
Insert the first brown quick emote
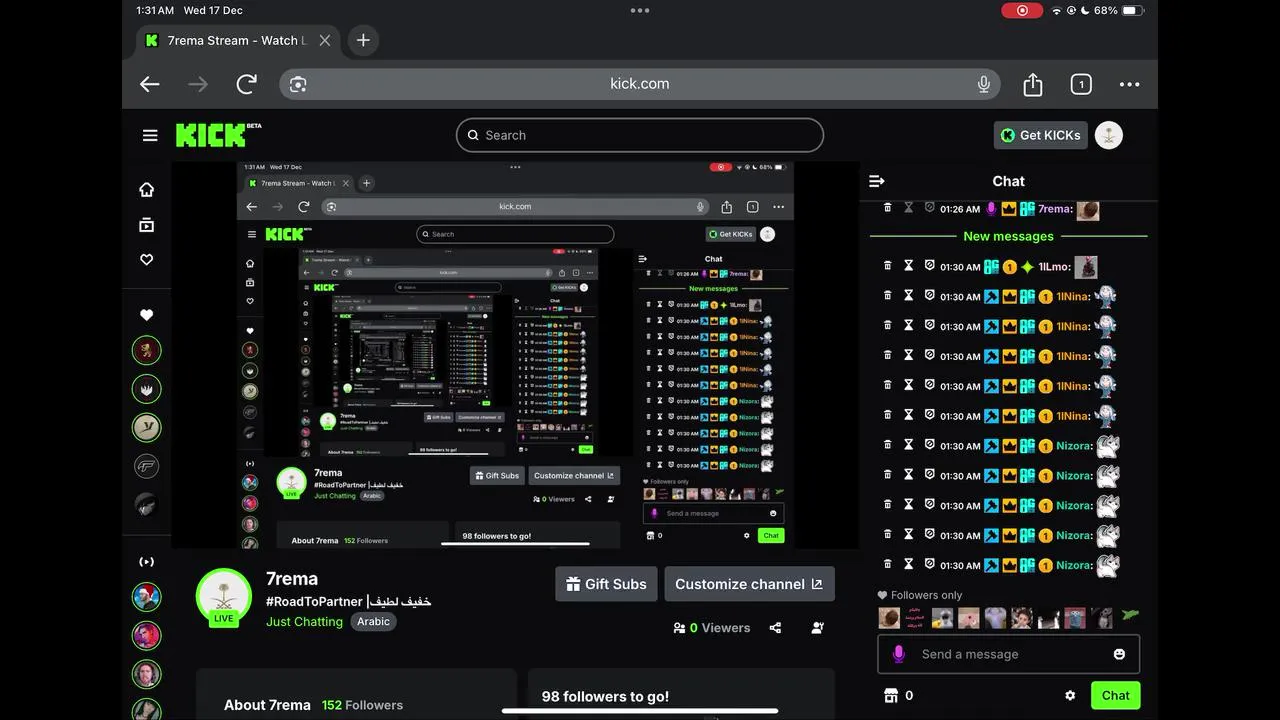[x=889, y=618]
